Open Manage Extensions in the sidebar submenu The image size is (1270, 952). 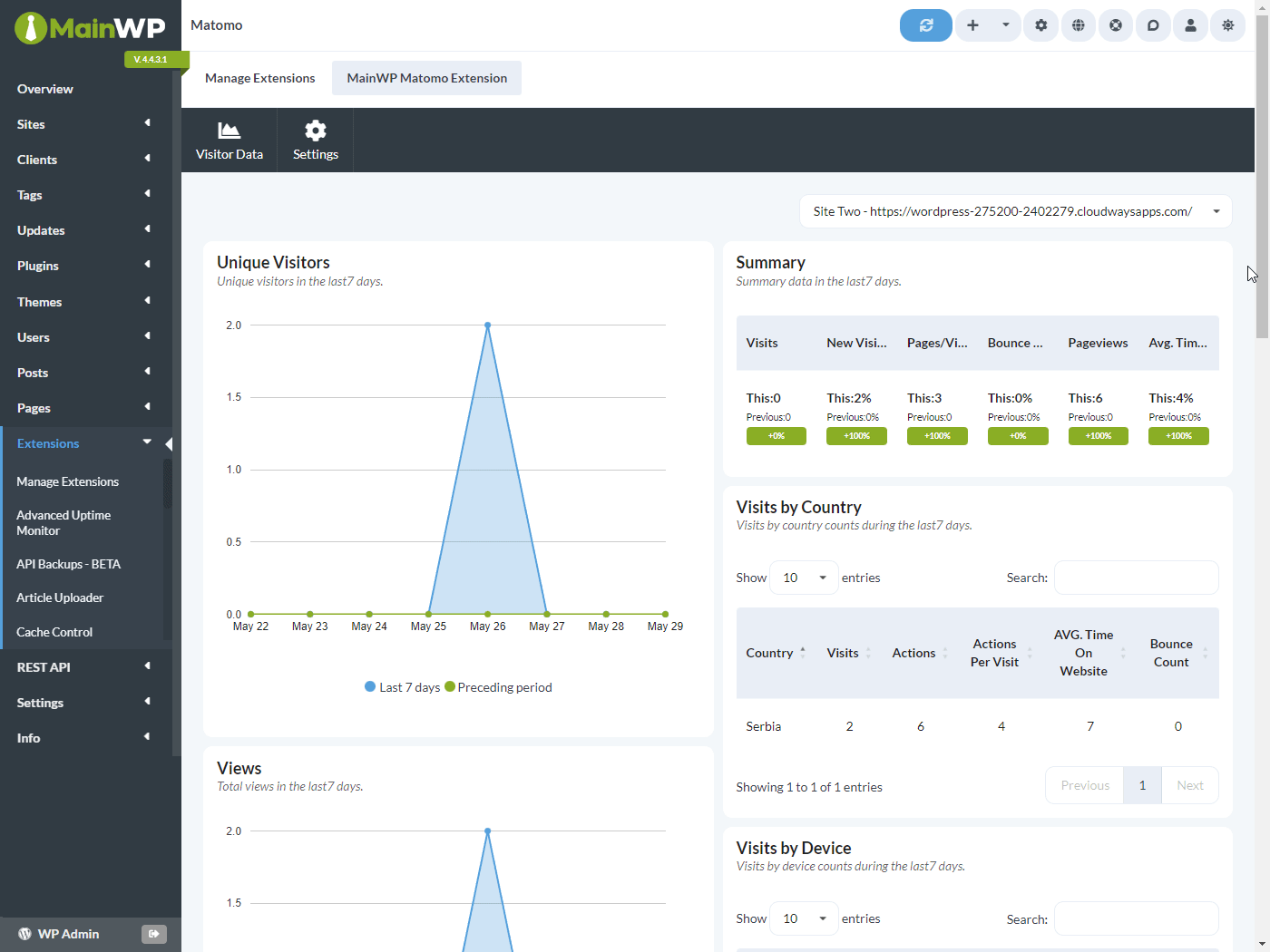pos(68,481)
